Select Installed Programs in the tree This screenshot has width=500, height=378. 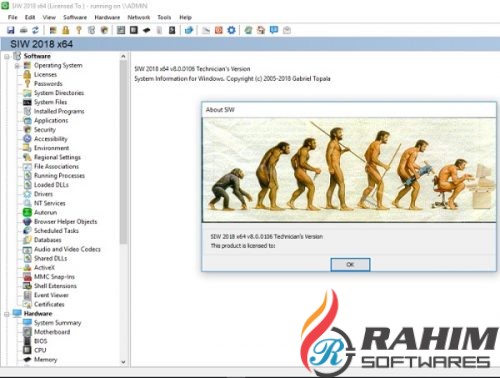tap(59, 111)
